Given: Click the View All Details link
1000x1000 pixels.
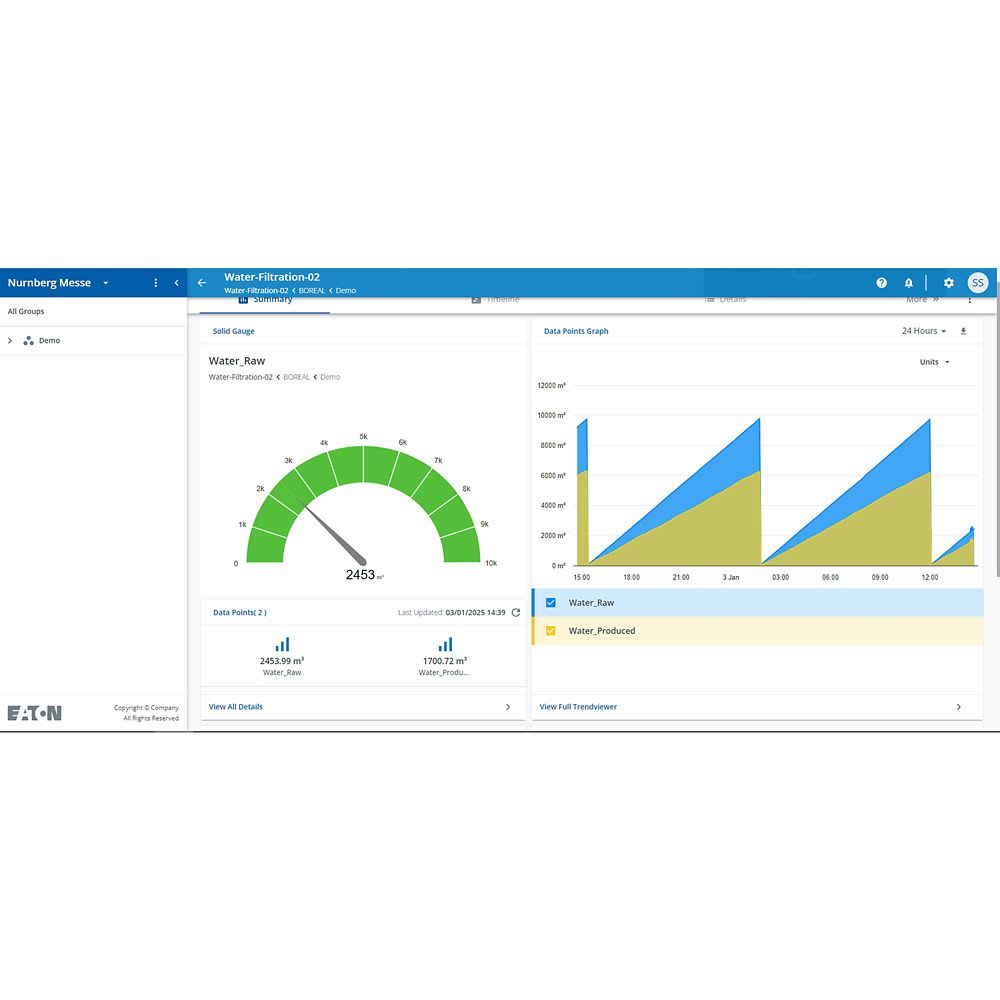Looking at the screenshot, I should [236, 707].
